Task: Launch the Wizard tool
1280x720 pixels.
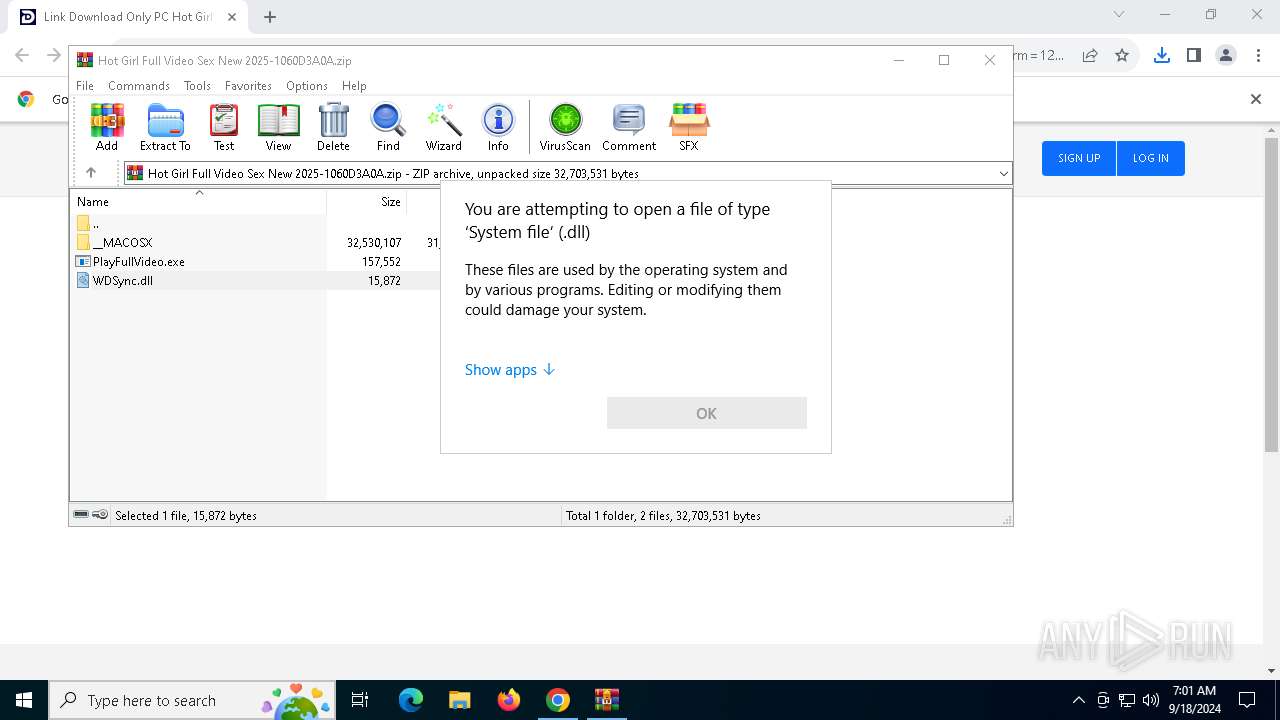Action: (x=444, y=127)
